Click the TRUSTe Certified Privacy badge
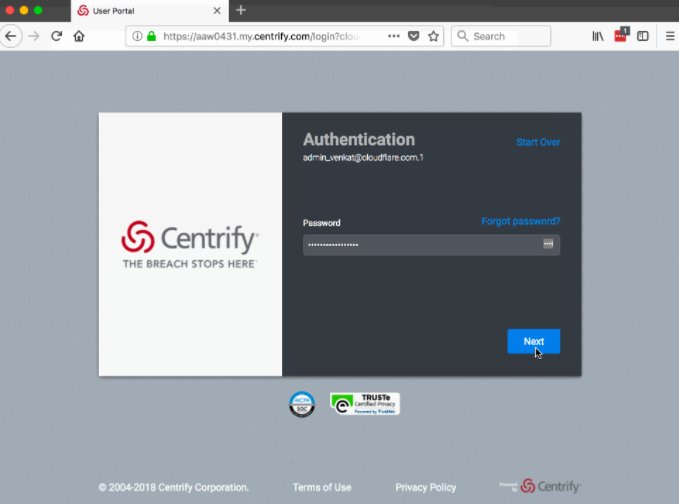 365,404
